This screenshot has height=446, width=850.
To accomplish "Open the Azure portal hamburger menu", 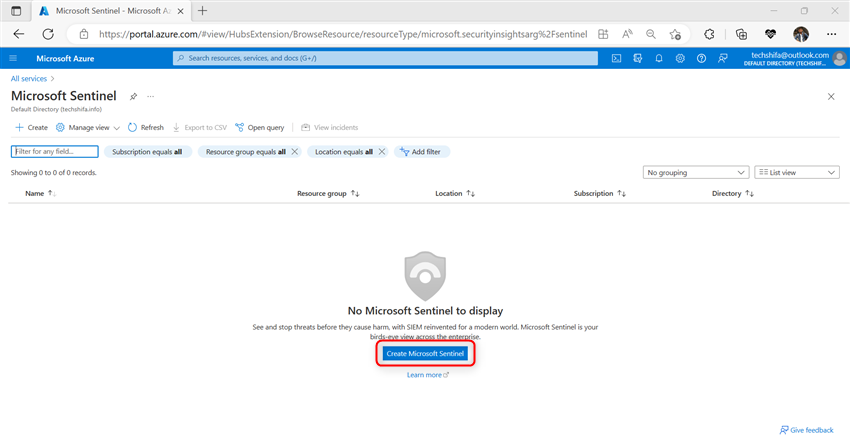I will [x=14, y=58].
